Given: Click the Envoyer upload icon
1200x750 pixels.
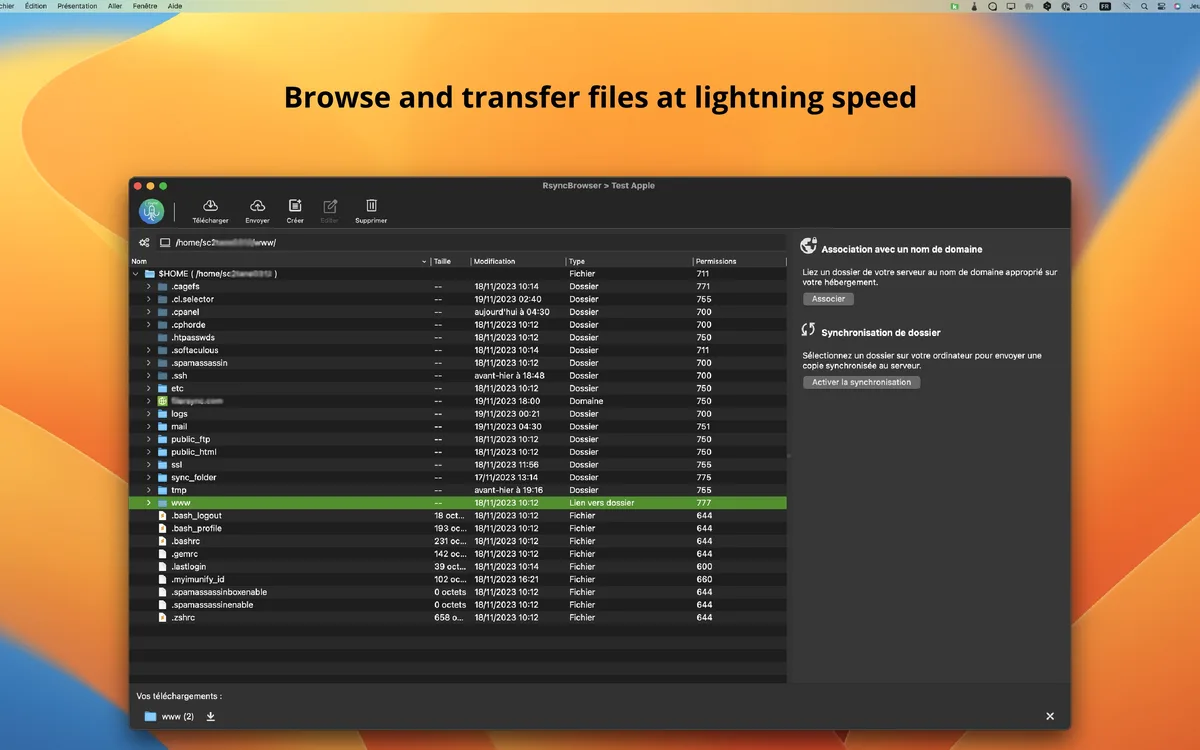Looking at the screenshot, I should tap(256, 205).
